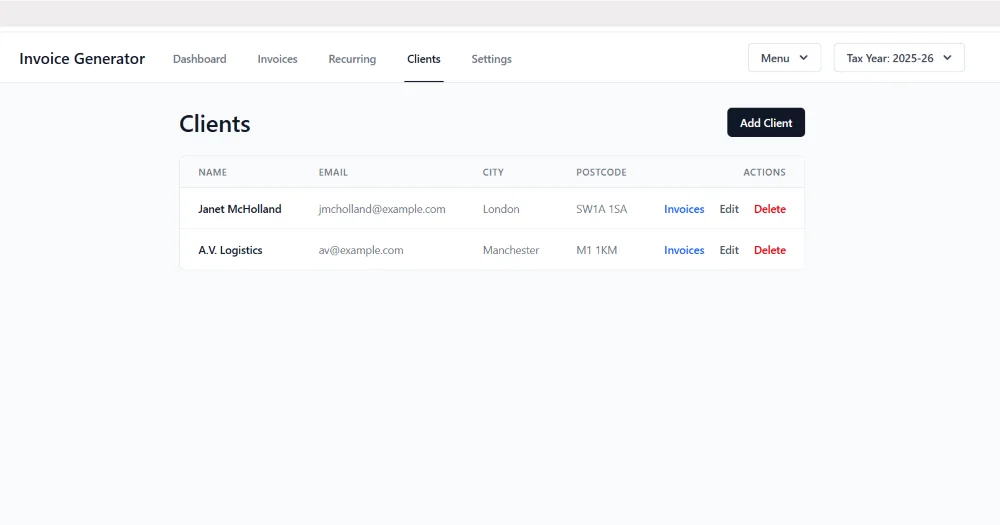Click the postcode SW1A 1SA
Screen dimensions: 1000x525
click(x=601, y=209)
